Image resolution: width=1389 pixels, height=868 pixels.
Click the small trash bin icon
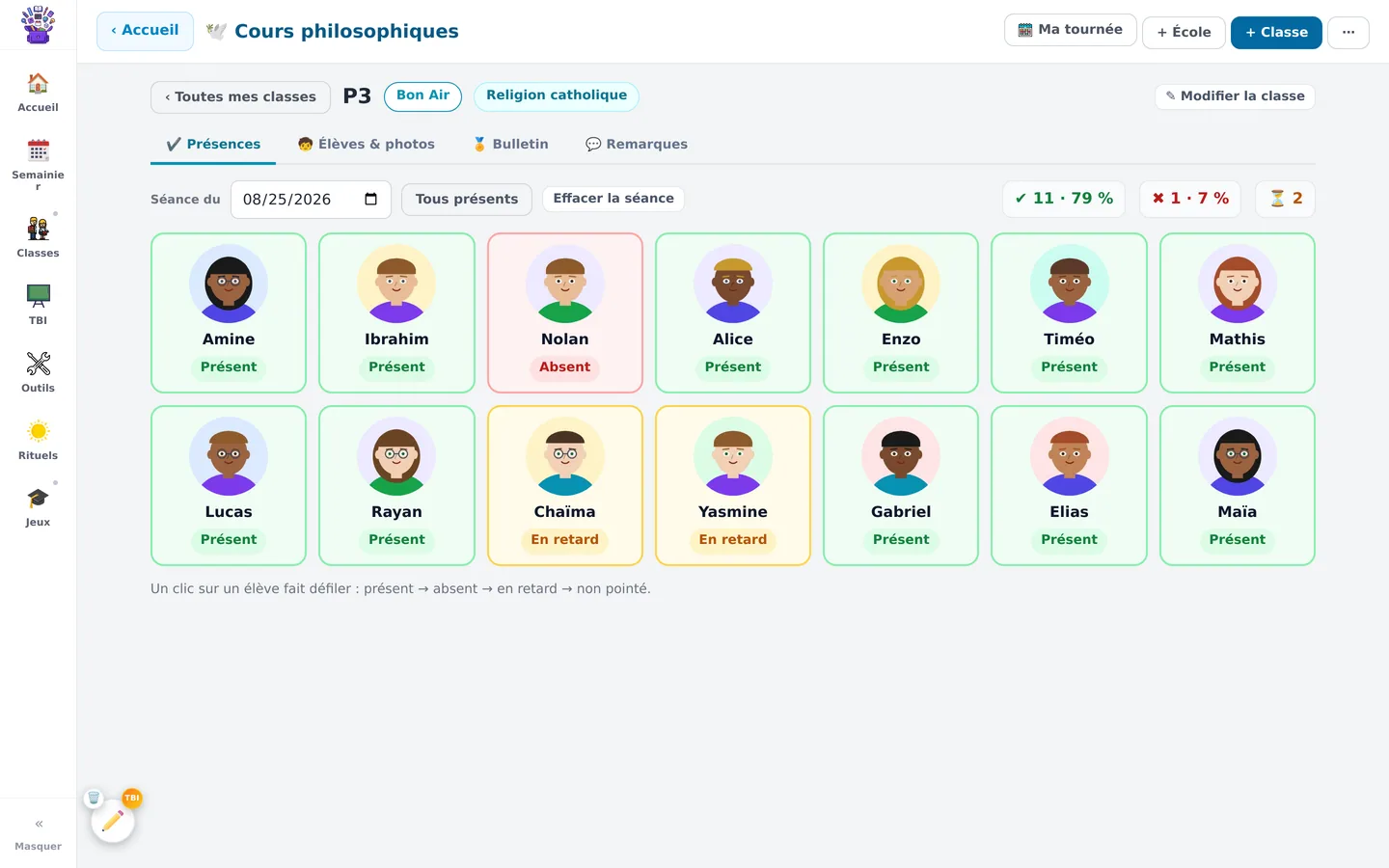(94, 798)
